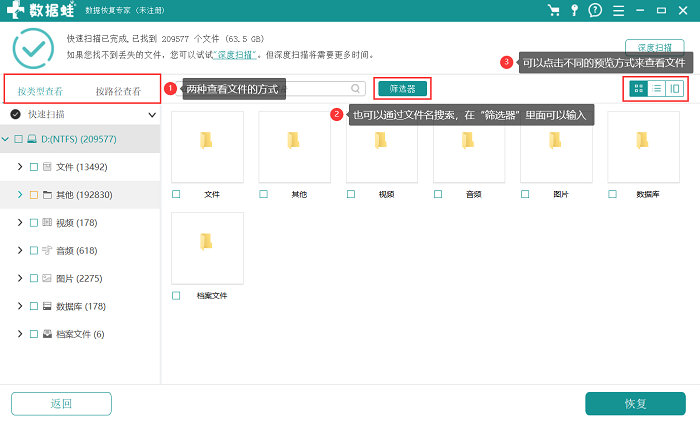
Task: Click the 档案文件 archive icon in tree
Action: (x=47, y=334)
